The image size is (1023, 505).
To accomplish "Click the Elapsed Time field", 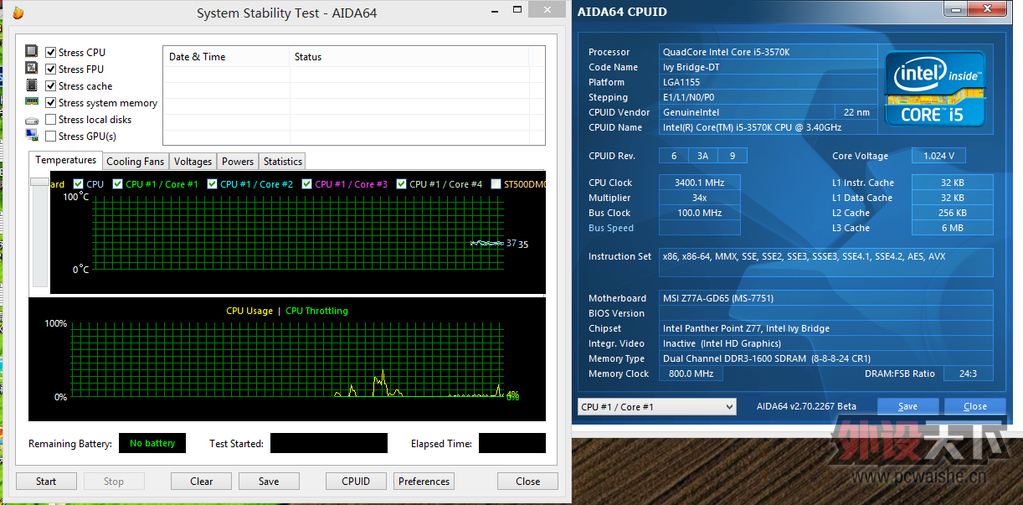I will (x=512, y=443).
